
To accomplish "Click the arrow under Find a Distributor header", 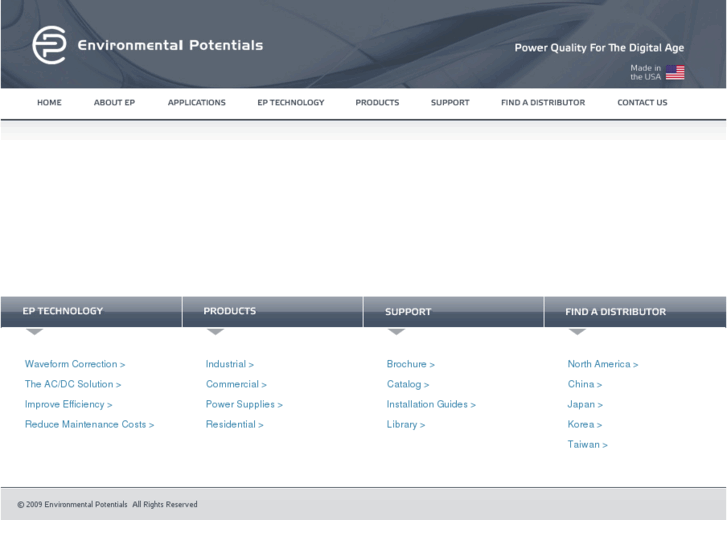I will 577,332.
